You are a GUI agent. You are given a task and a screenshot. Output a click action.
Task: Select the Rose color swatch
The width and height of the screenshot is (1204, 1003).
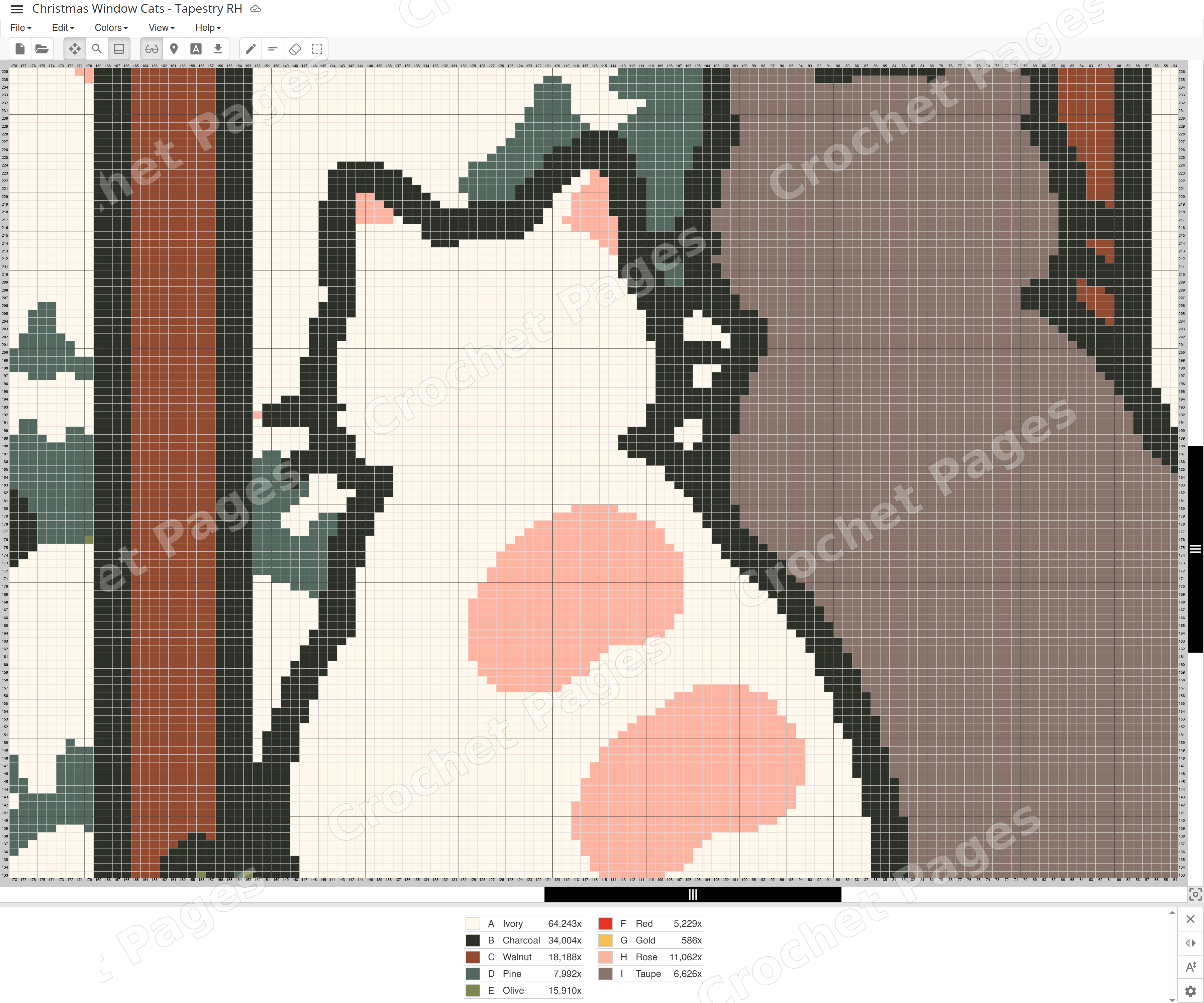(x=605, y=957)
